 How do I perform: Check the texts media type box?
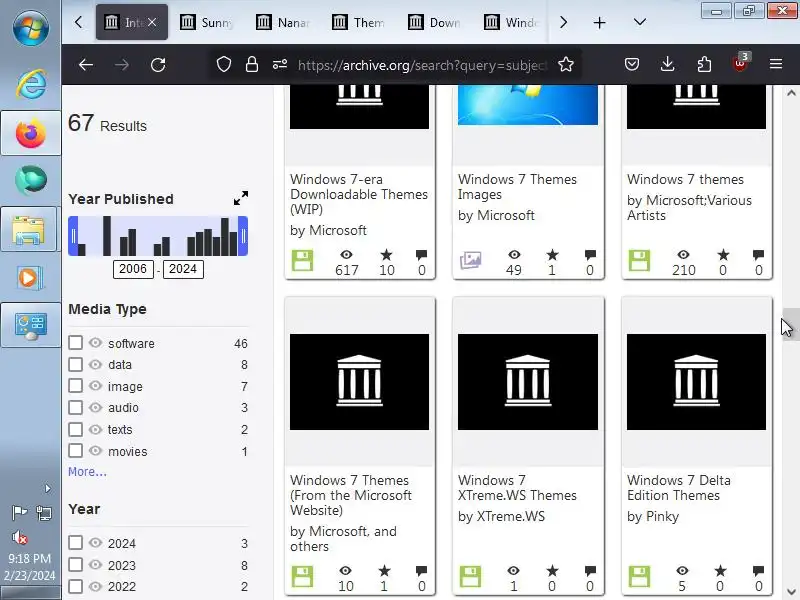click(x=76, y=429)
